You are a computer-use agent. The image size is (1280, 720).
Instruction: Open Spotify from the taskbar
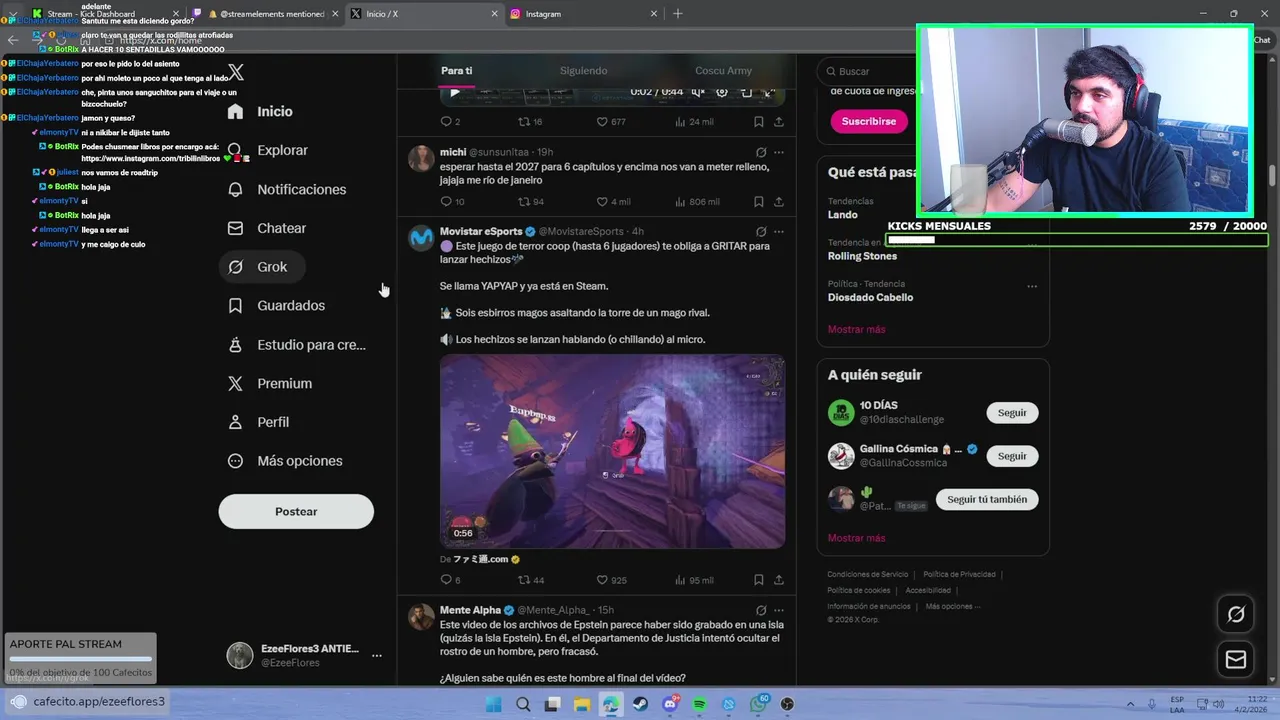coord(699,704)
